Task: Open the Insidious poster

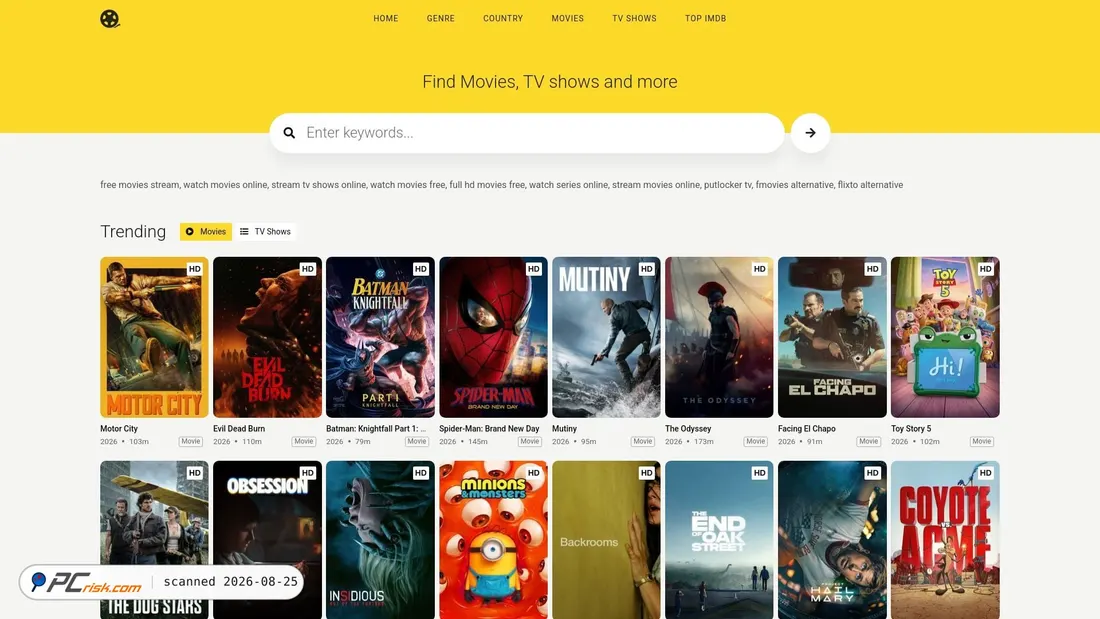Action: (380, 540)
